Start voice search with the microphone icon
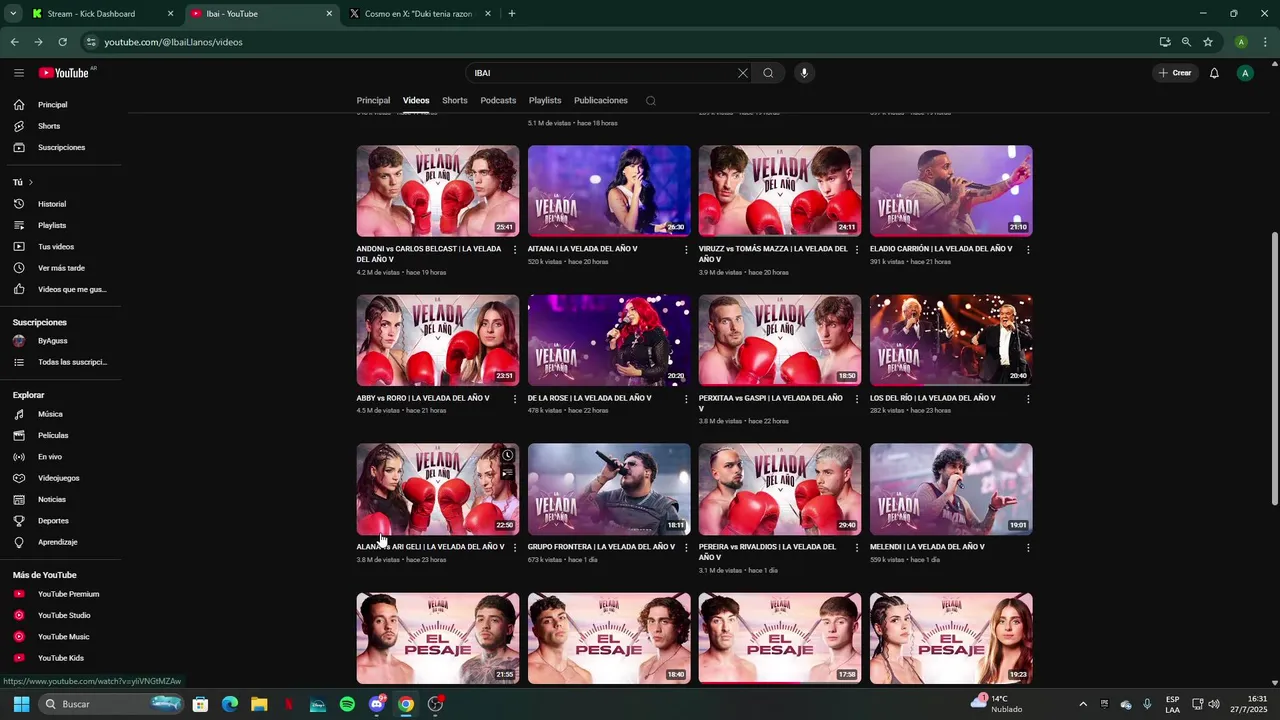The image size is (1280, 720). point(804,73)
